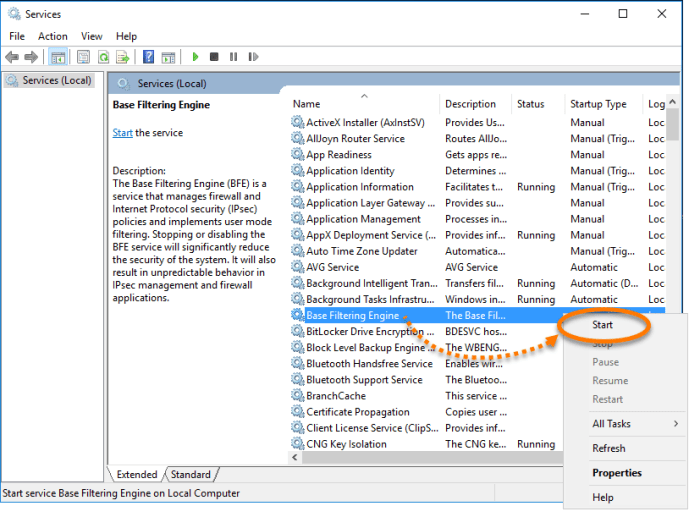Screen dimensions: 700x517
Task: Click gear icon of ActiveX Installer service
Action: pyautogui.click(x=297, y=122)
